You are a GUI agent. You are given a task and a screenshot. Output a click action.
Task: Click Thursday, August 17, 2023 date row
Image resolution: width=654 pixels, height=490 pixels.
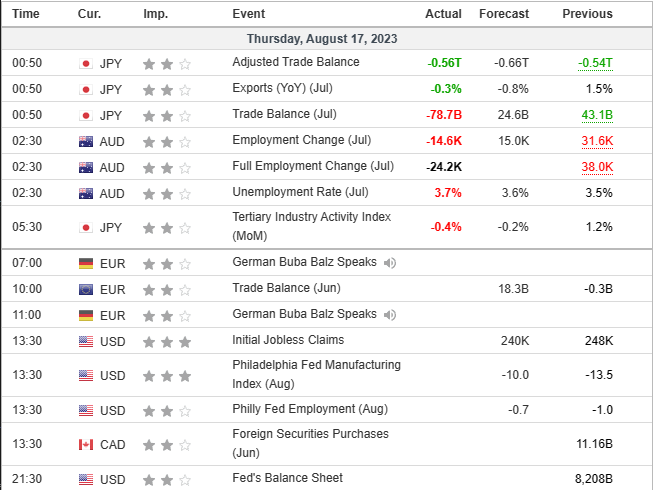(x=326, y=38)
